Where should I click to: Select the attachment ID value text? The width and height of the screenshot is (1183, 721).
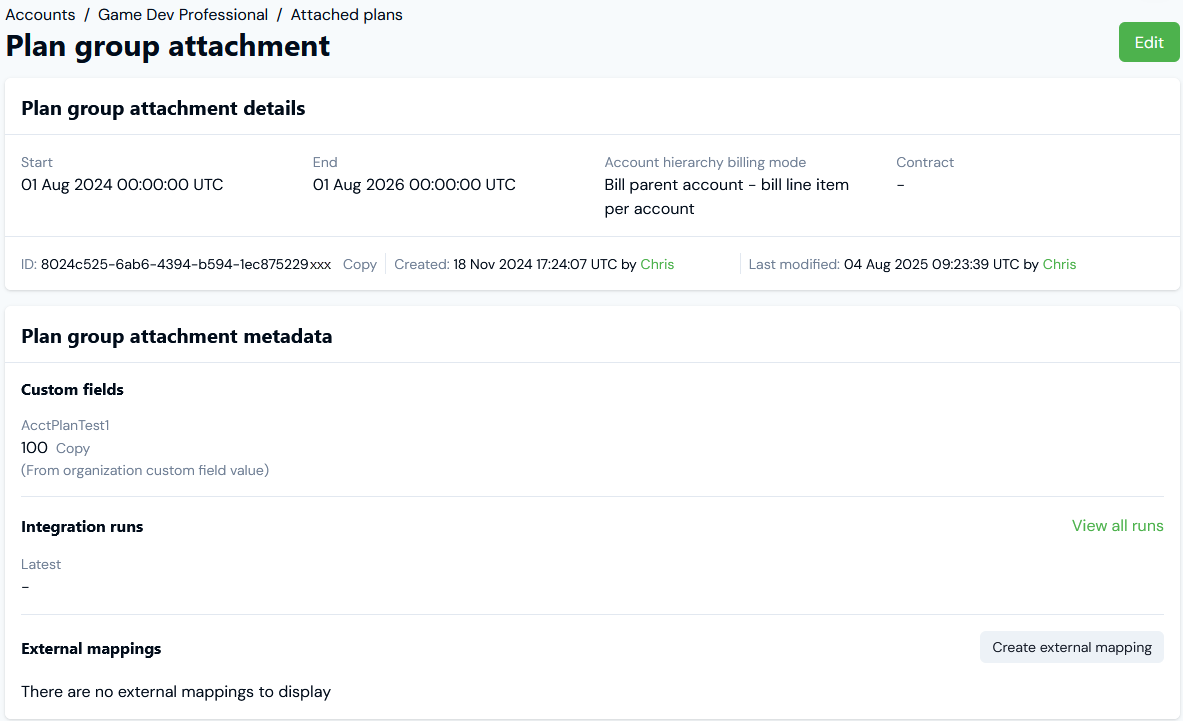click(186, 265)
